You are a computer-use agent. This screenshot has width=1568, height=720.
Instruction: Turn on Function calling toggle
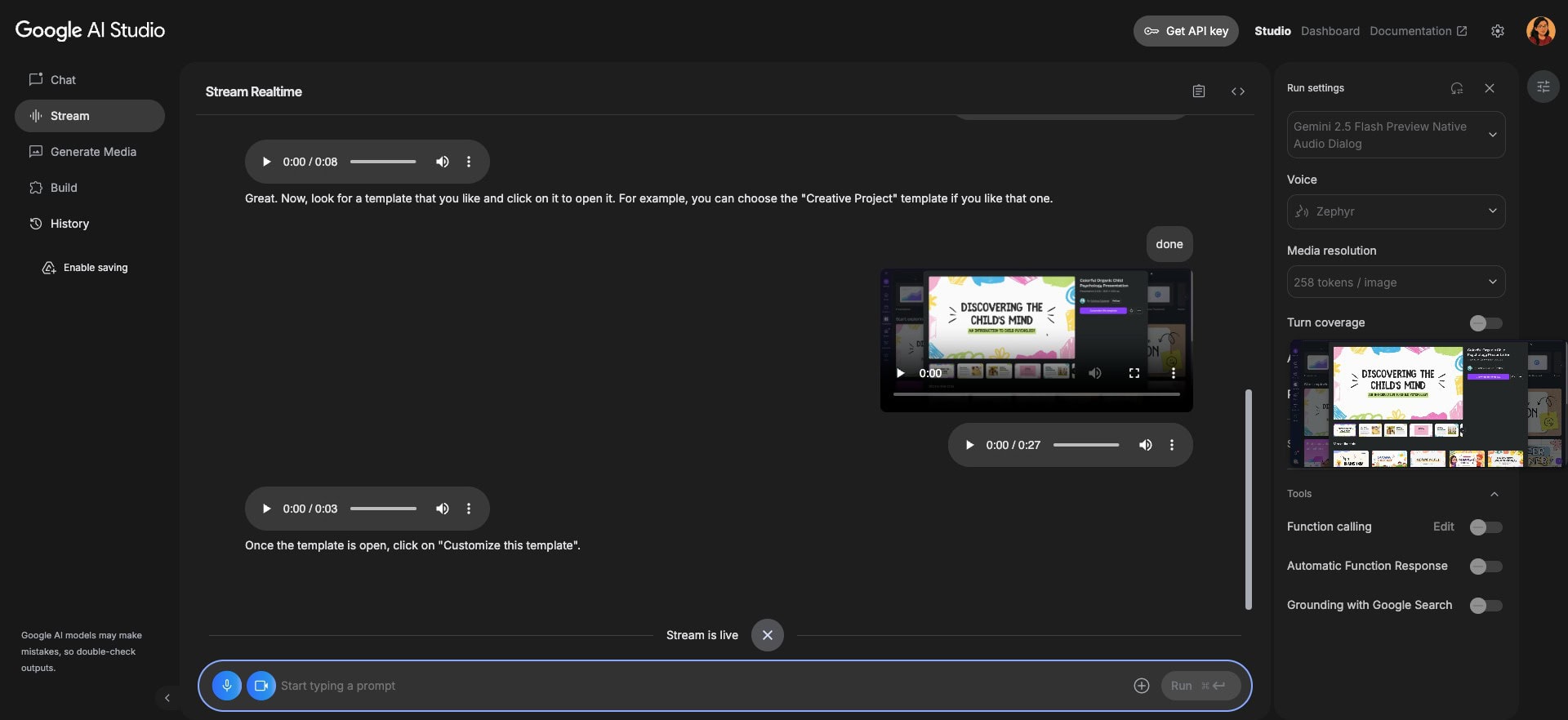click(1486, 527)
